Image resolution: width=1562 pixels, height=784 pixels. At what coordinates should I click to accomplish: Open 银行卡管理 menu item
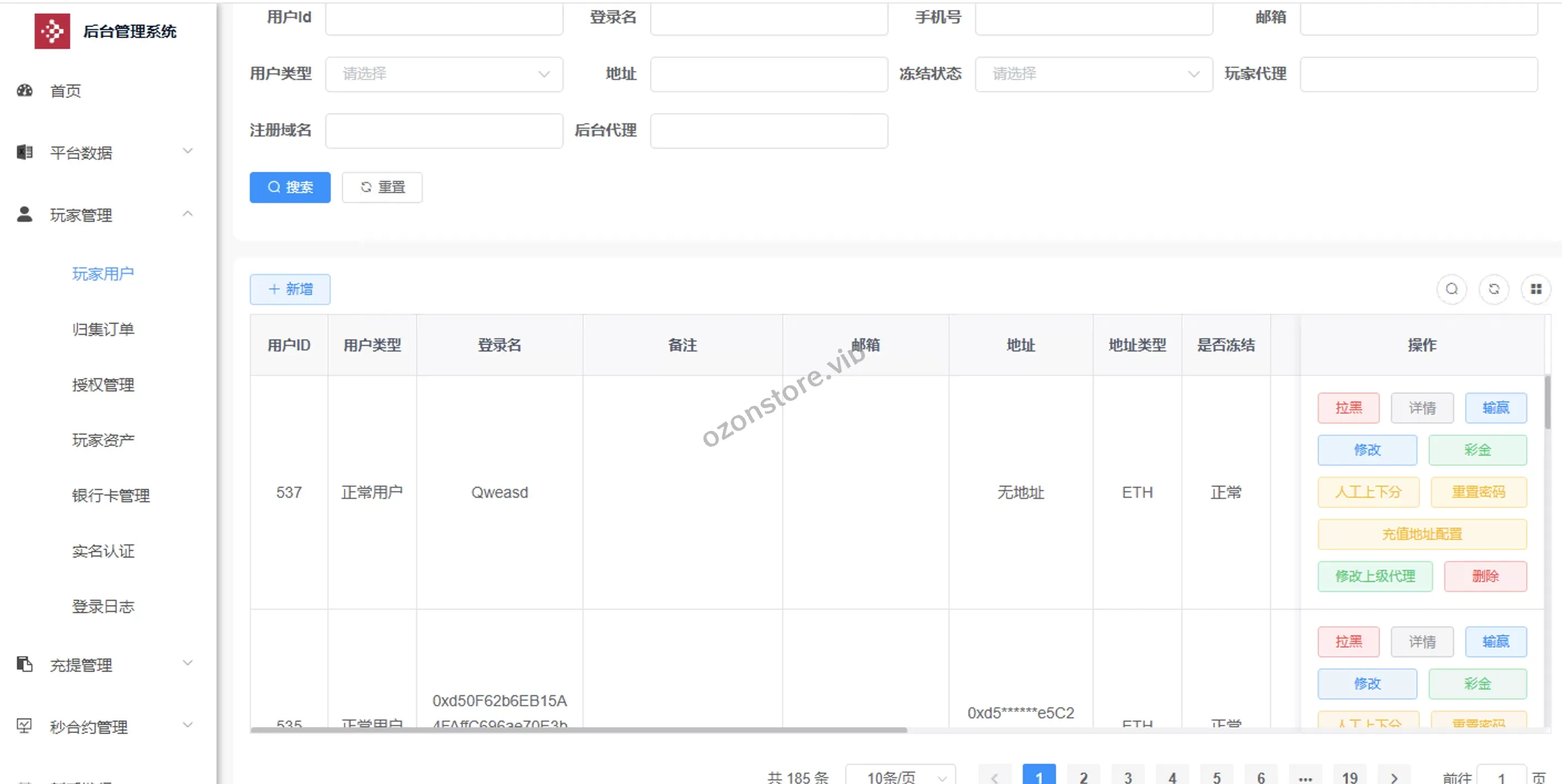pyautogui.click(x=111, y=495)
